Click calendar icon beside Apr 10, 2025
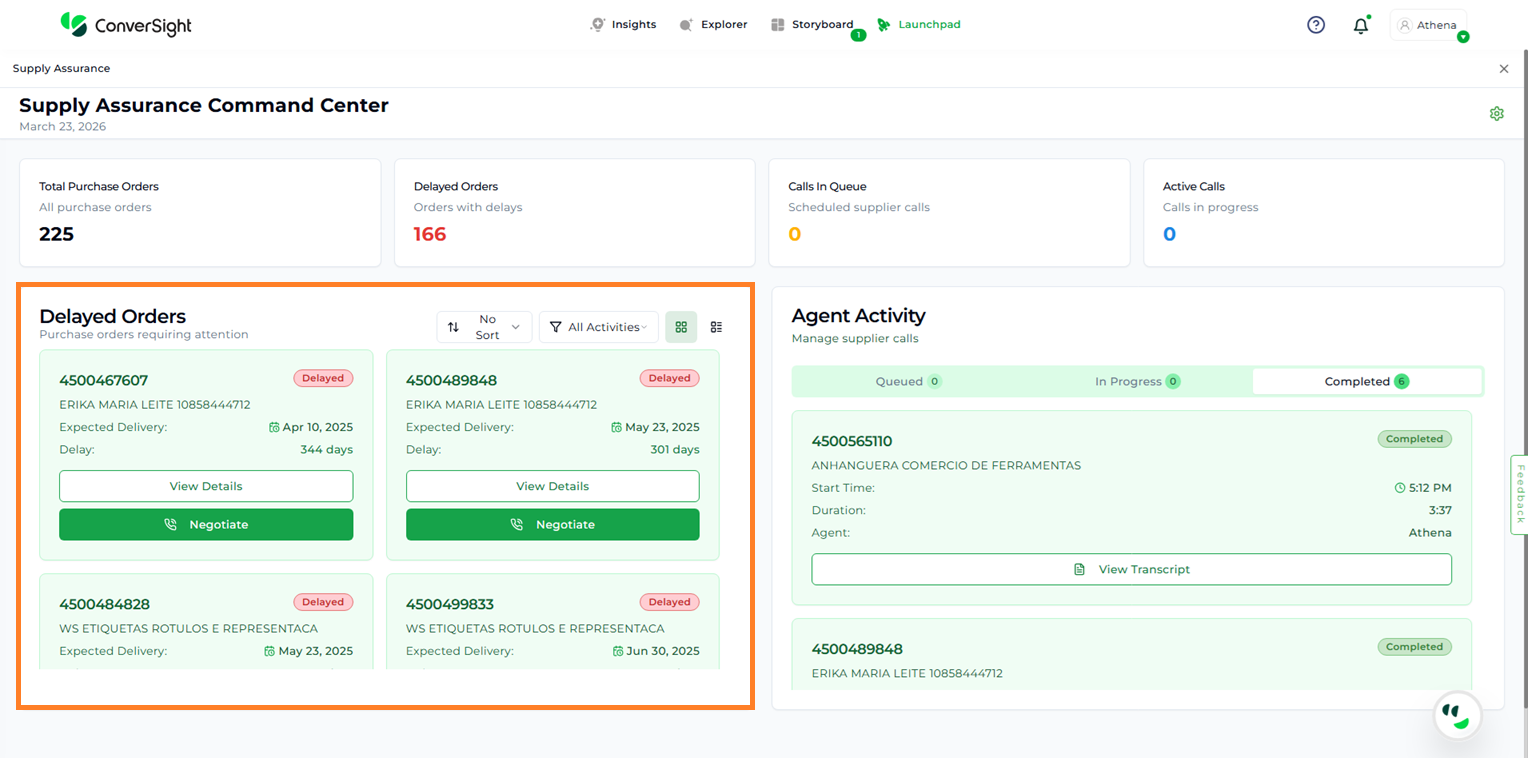Screen dimensions: 1528x758 coord(274,427)
